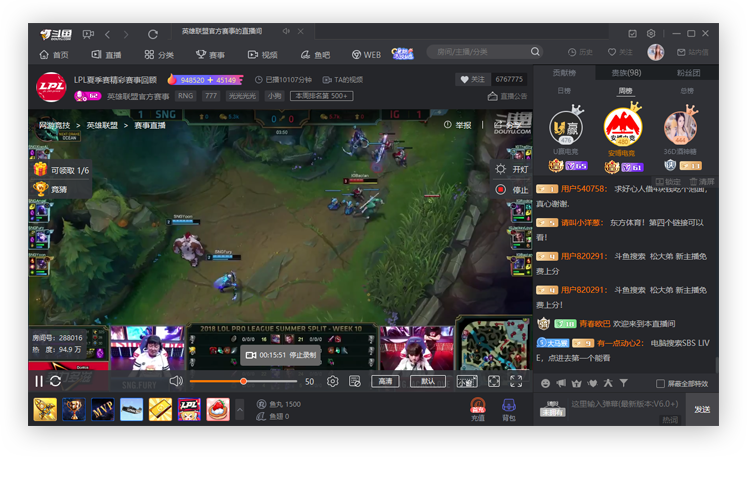Adjust the volume slider handle
This screenshot has height=487, width=747.
[x=243, y=381]
